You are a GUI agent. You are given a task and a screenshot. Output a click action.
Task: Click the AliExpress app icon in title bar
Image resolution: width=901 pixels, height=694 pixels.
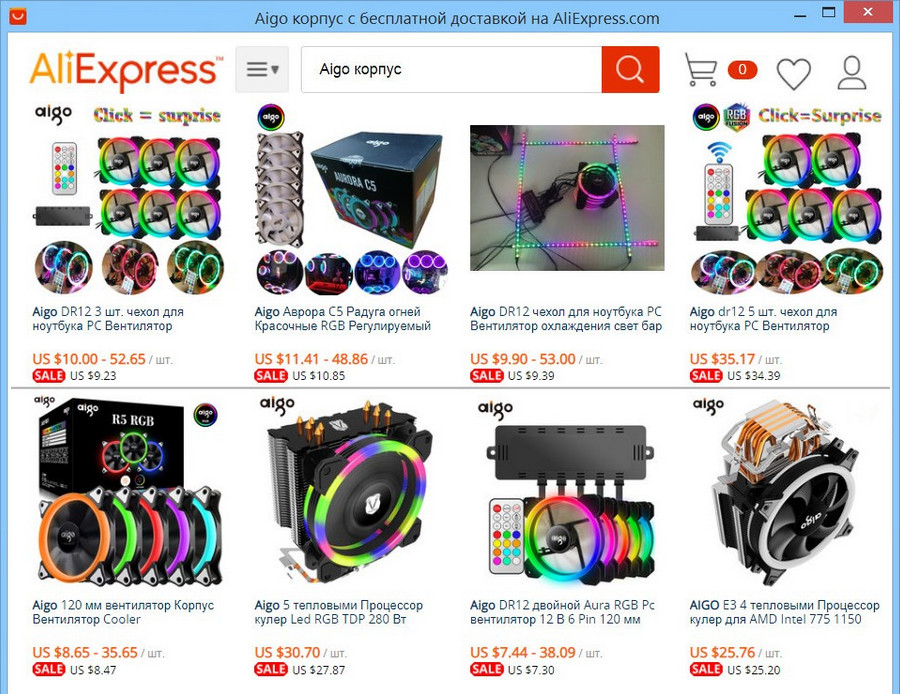18,16
